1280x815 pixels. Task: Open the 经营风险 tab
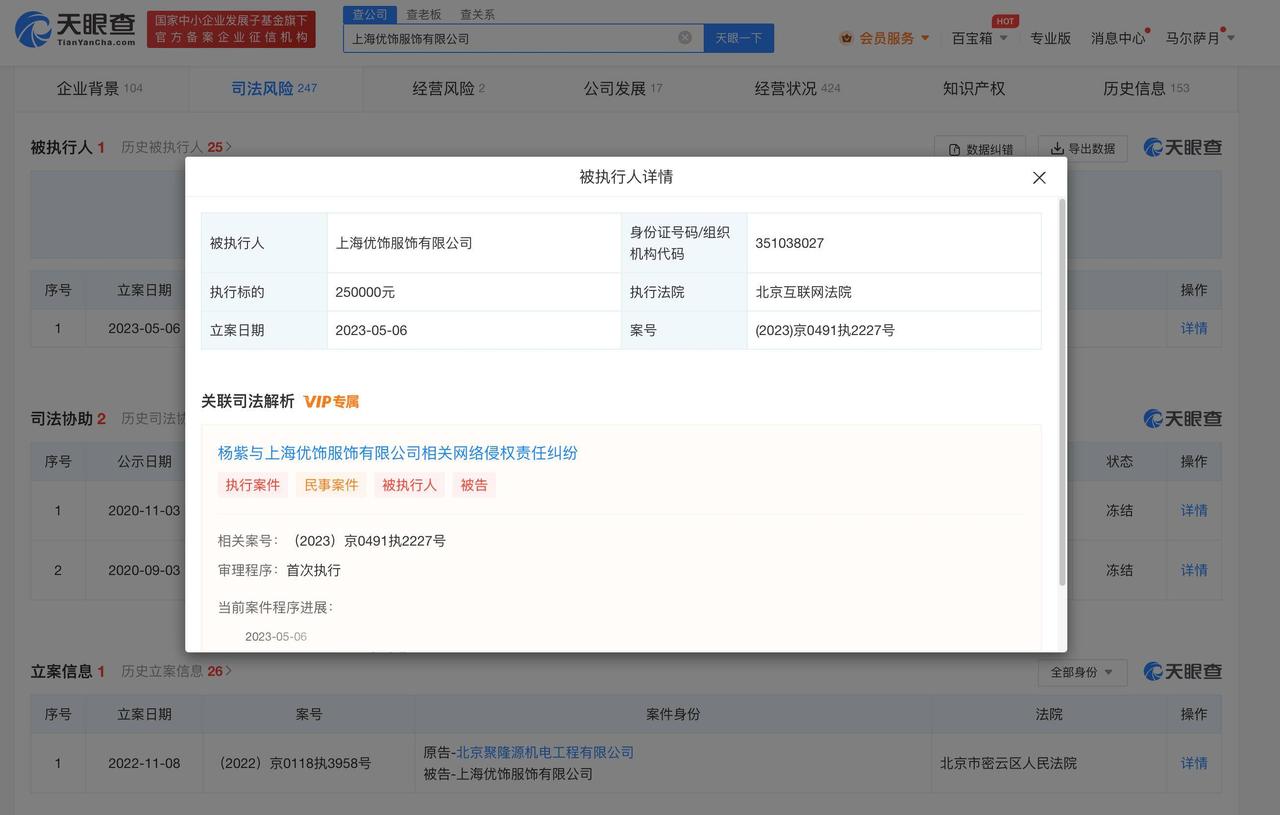coord(448,88)
